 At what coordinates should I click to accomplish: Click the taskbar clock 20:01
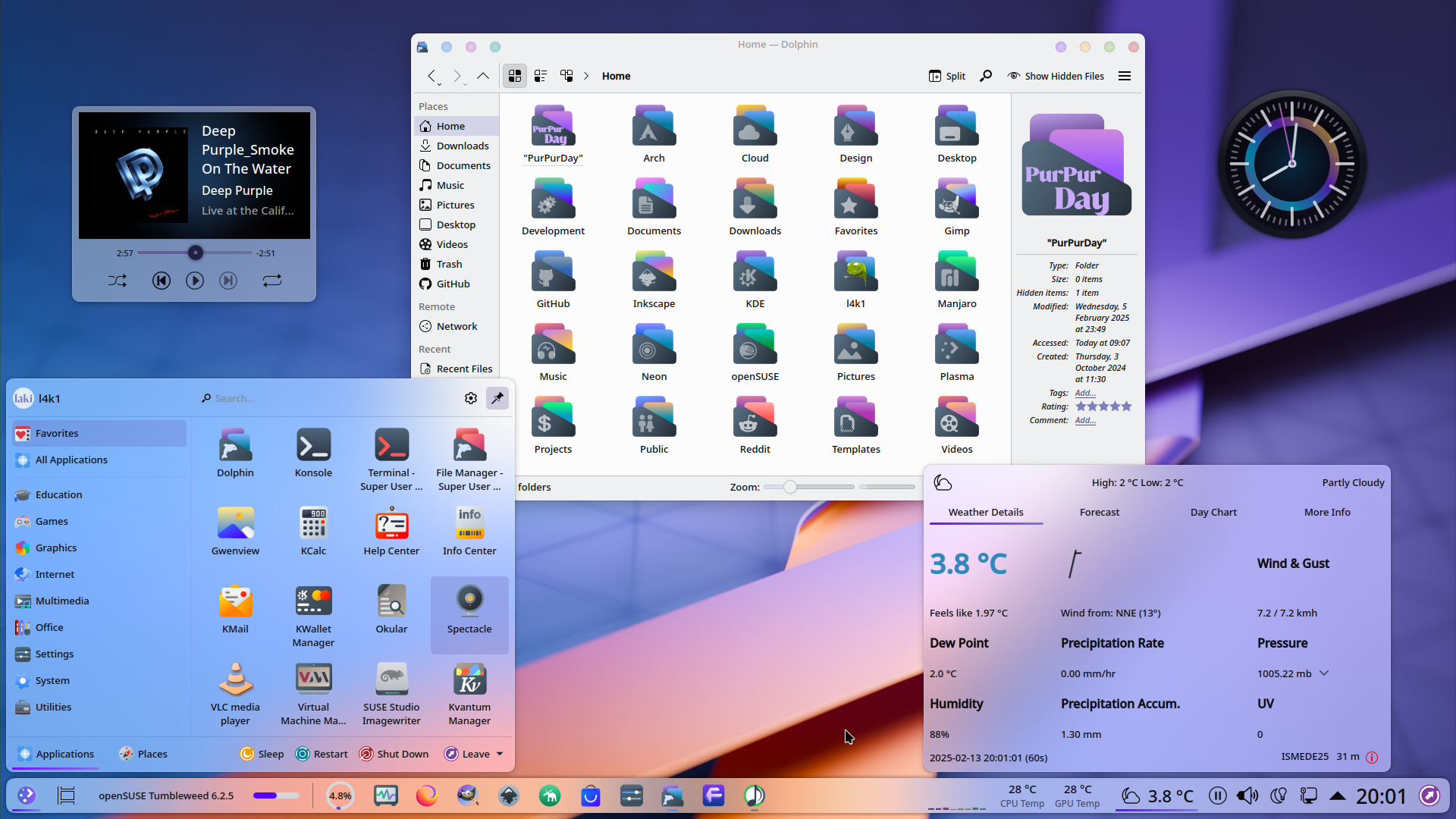pyautogui.click(x=1381, y=795)
